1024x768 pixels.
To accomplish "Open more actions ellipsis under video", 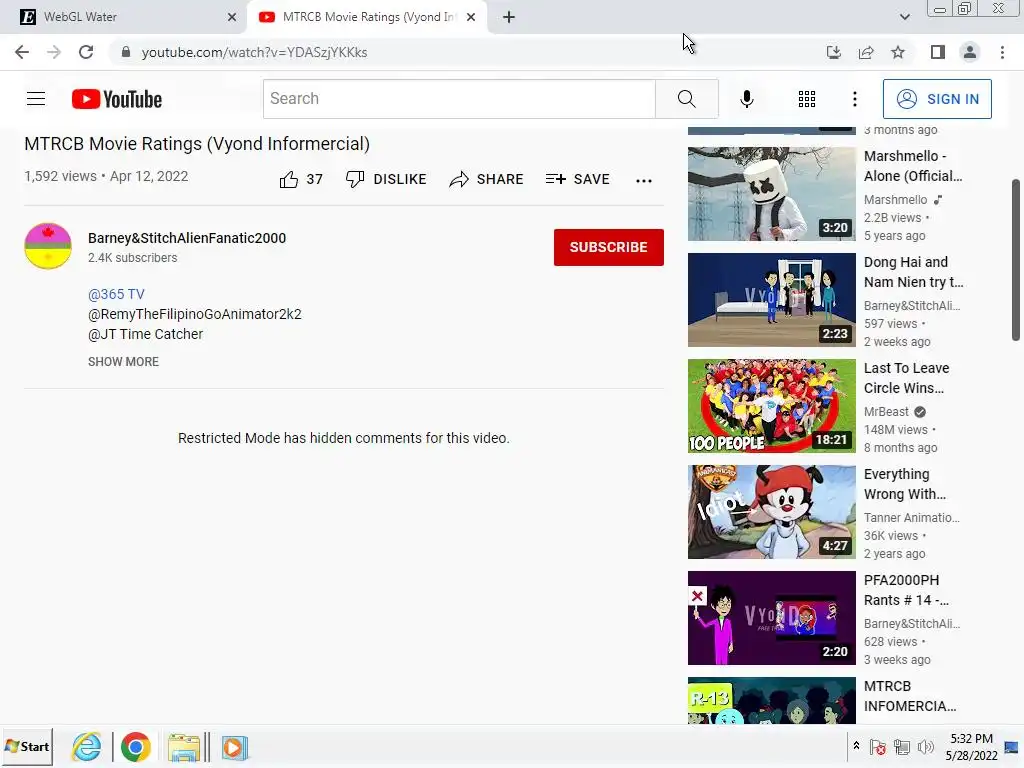I will coord(643,181).
